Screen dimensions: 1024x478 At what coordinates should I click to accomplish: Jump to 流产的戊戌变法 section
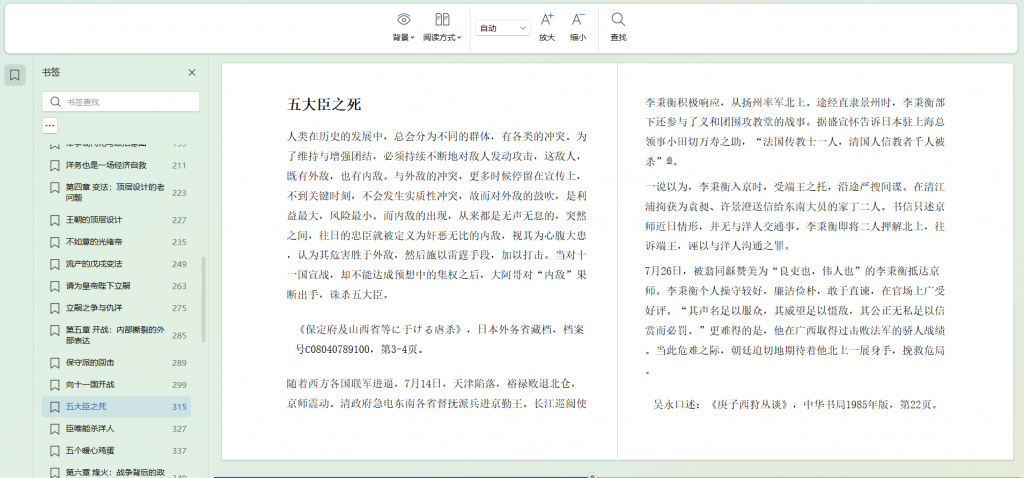click(x=93, y=264)
